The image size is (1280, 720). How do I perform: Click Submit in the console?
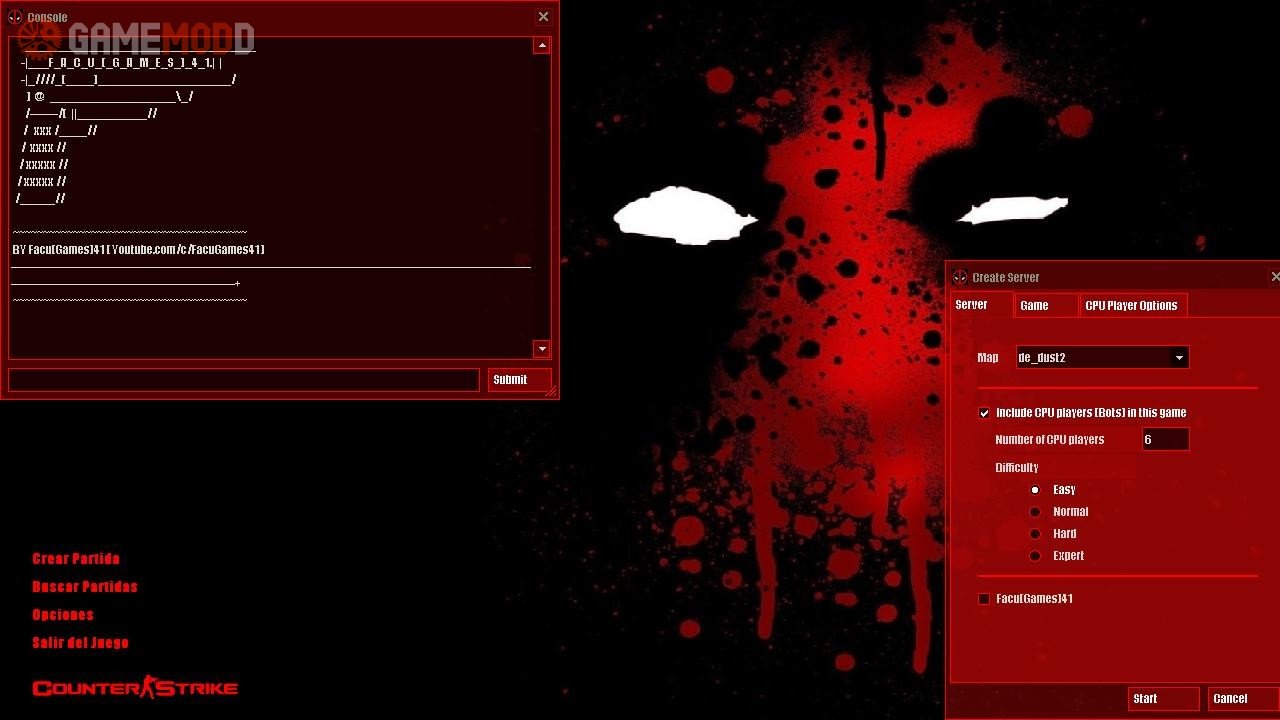pos(519,380)
